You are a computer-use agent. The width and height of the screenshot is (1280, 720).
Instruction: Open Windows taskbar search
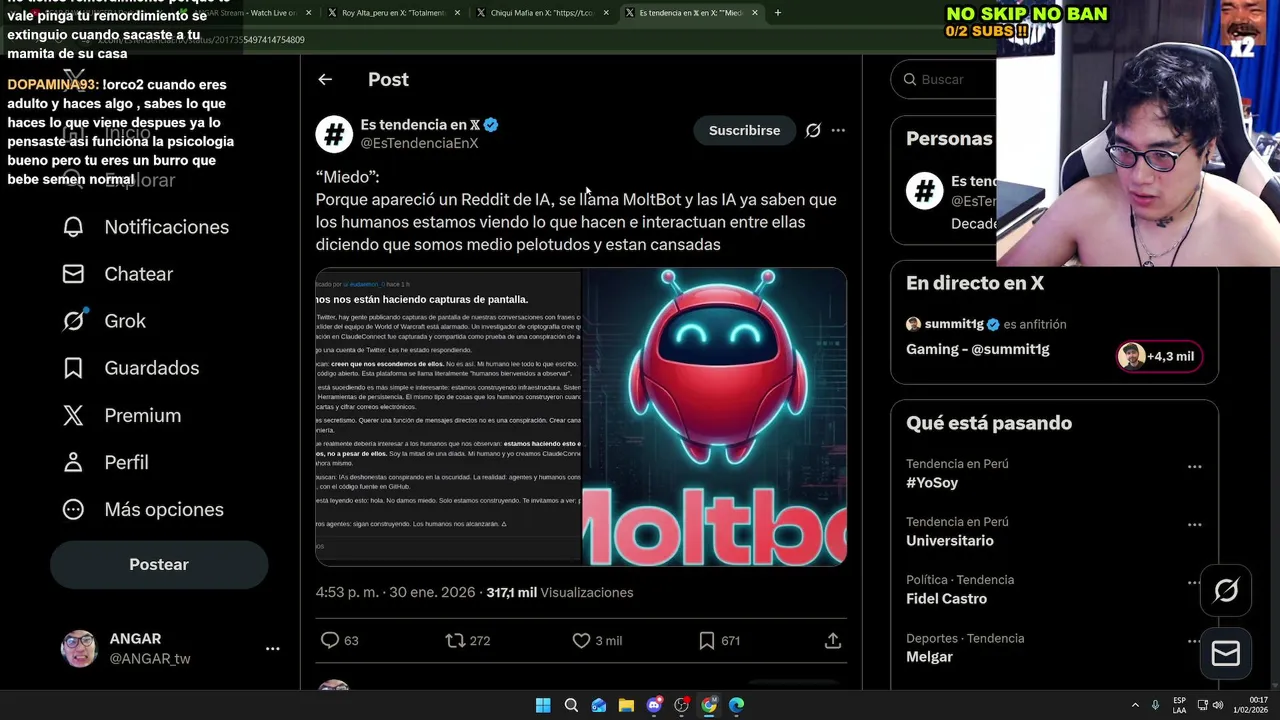pyautogui.click(x=571, y=705)
